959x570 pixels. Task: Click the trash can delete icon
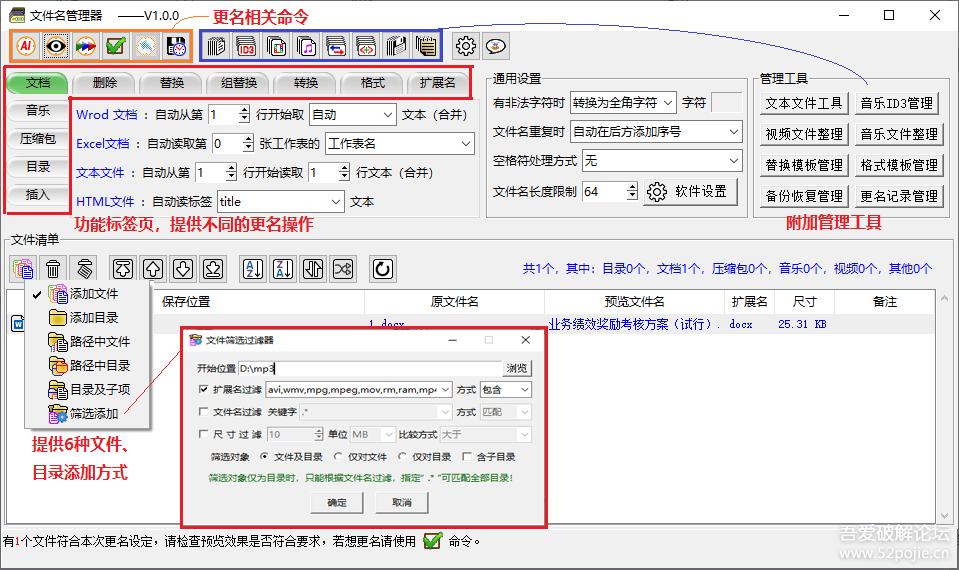click(53, 268)
